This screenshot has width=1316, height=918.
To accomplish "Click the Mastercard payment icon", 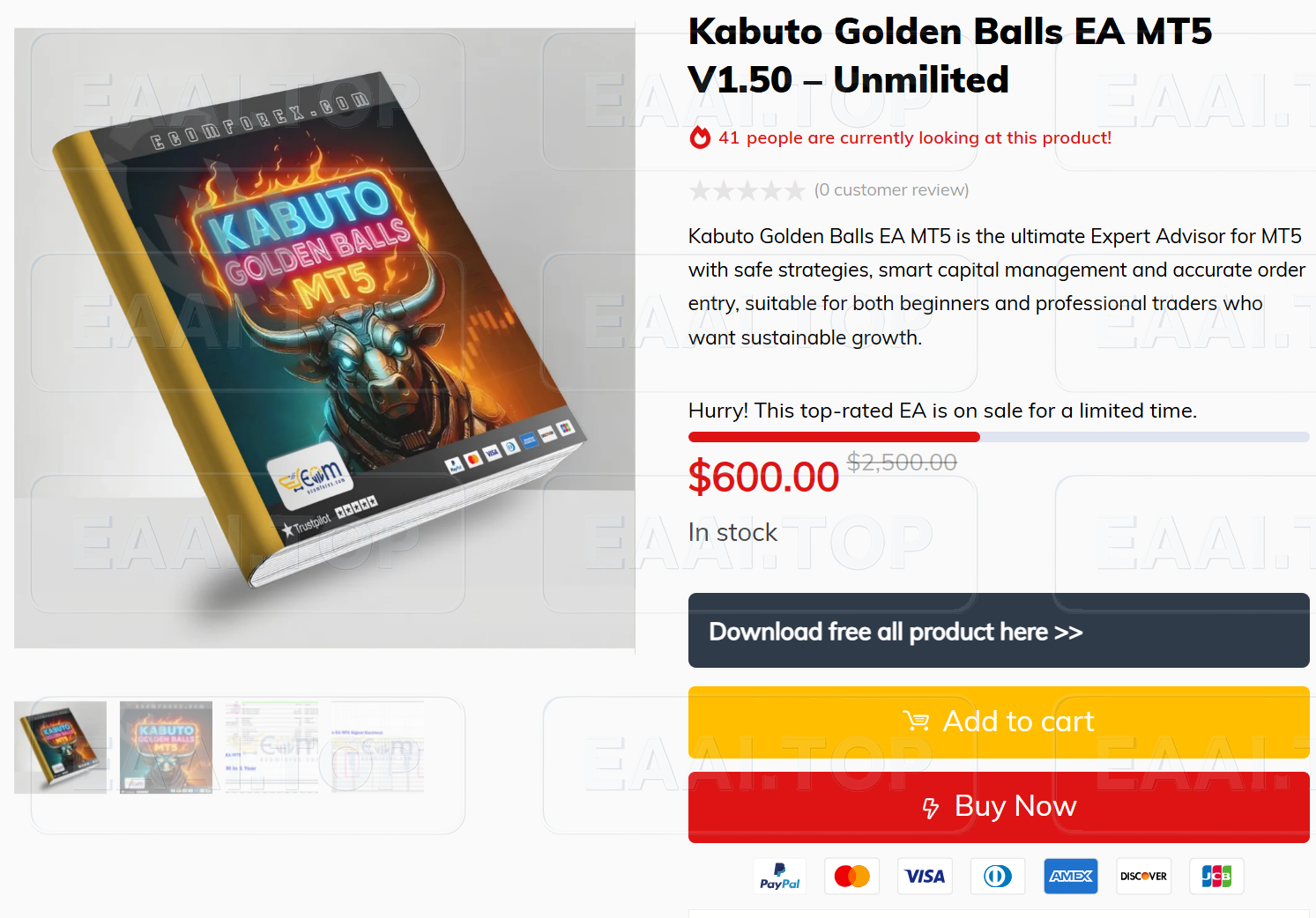I will point(851,876).
